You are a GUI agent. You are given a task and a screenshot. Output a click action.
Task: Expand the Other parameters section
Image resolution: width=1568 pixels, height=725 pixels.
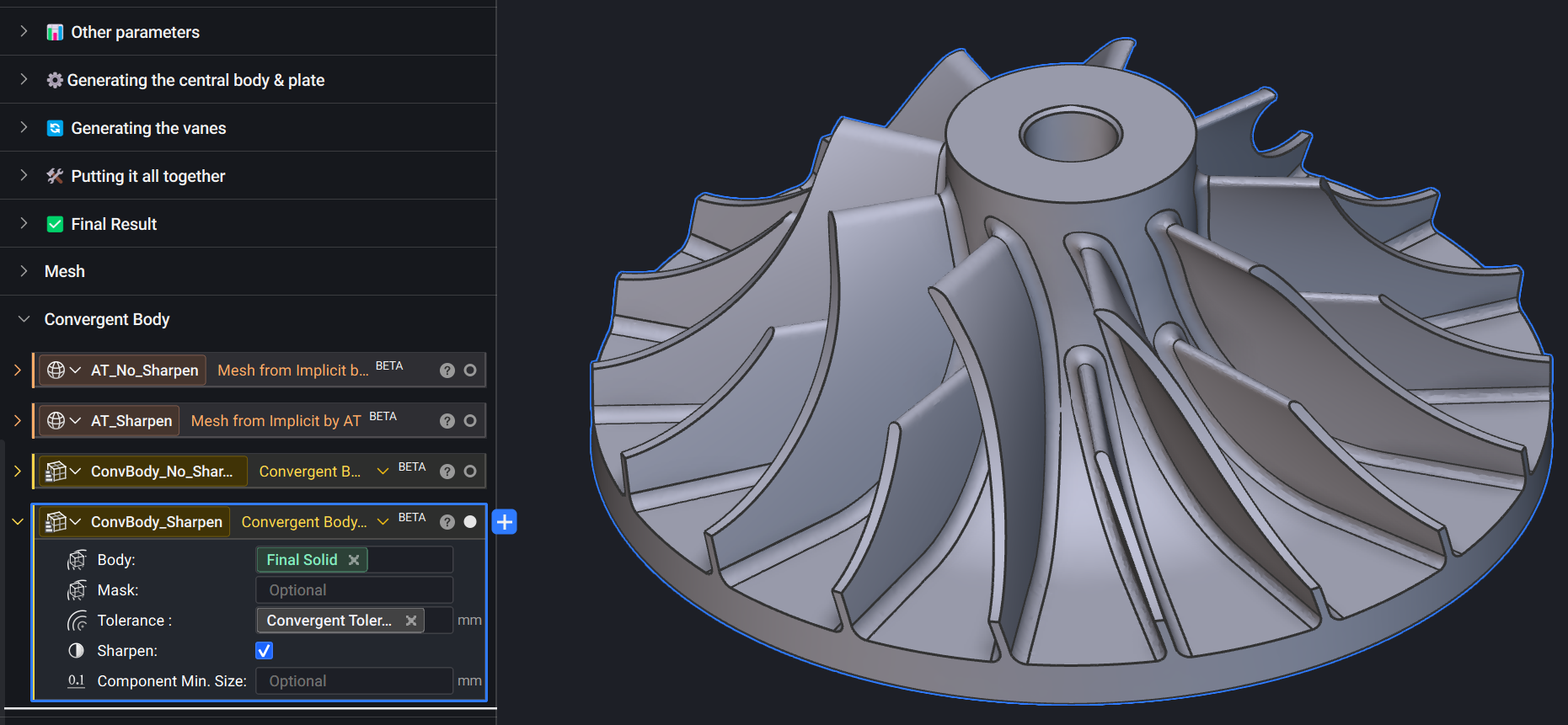coord(24,32)
